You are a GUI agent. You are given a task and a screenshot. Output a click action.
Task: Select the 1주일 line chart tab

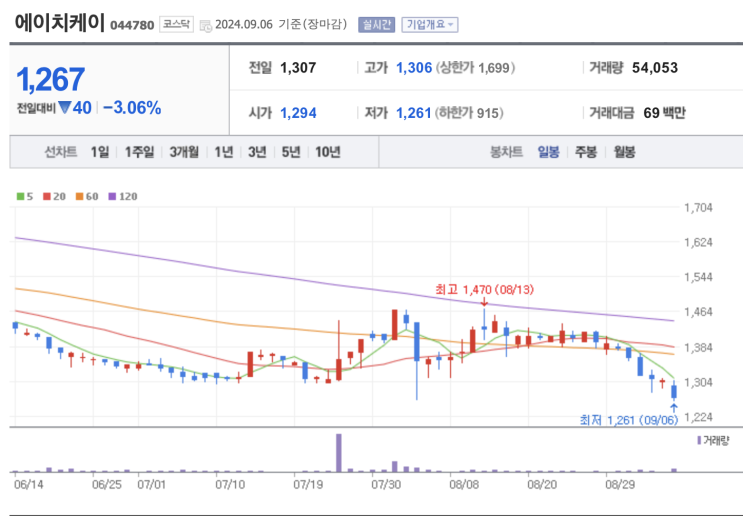(139, 152)
